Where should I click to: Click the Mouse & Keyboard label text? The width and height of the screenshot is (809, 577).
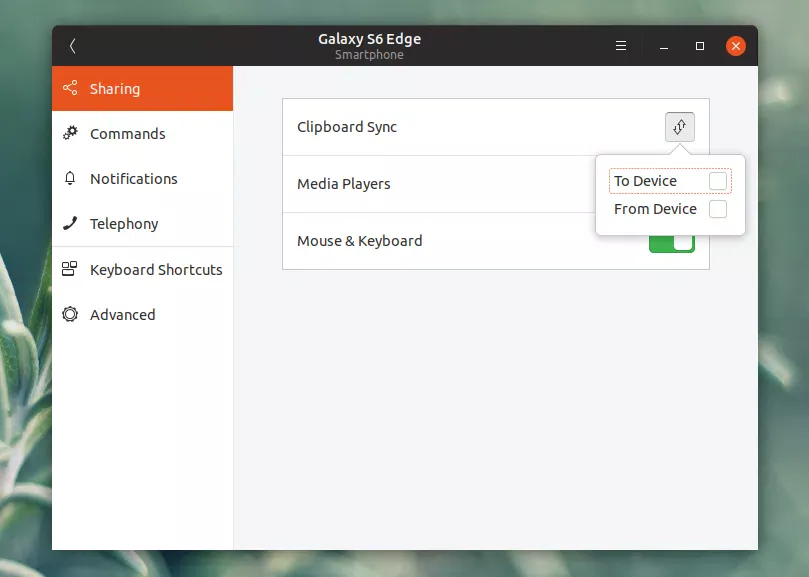(x=359, y=241)
